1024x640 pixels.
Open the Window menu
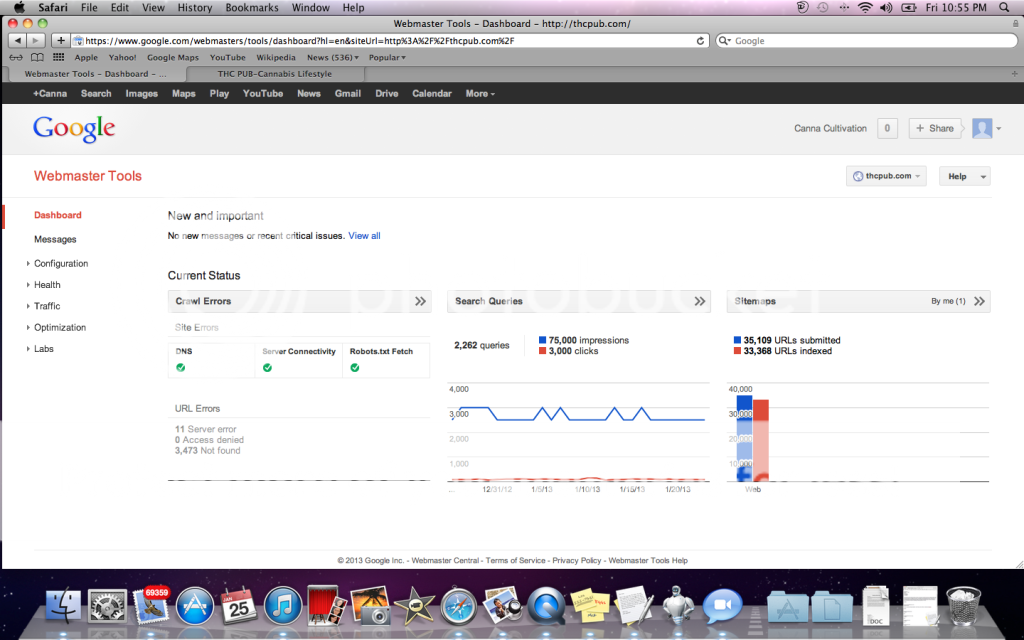tap(310, 8)
